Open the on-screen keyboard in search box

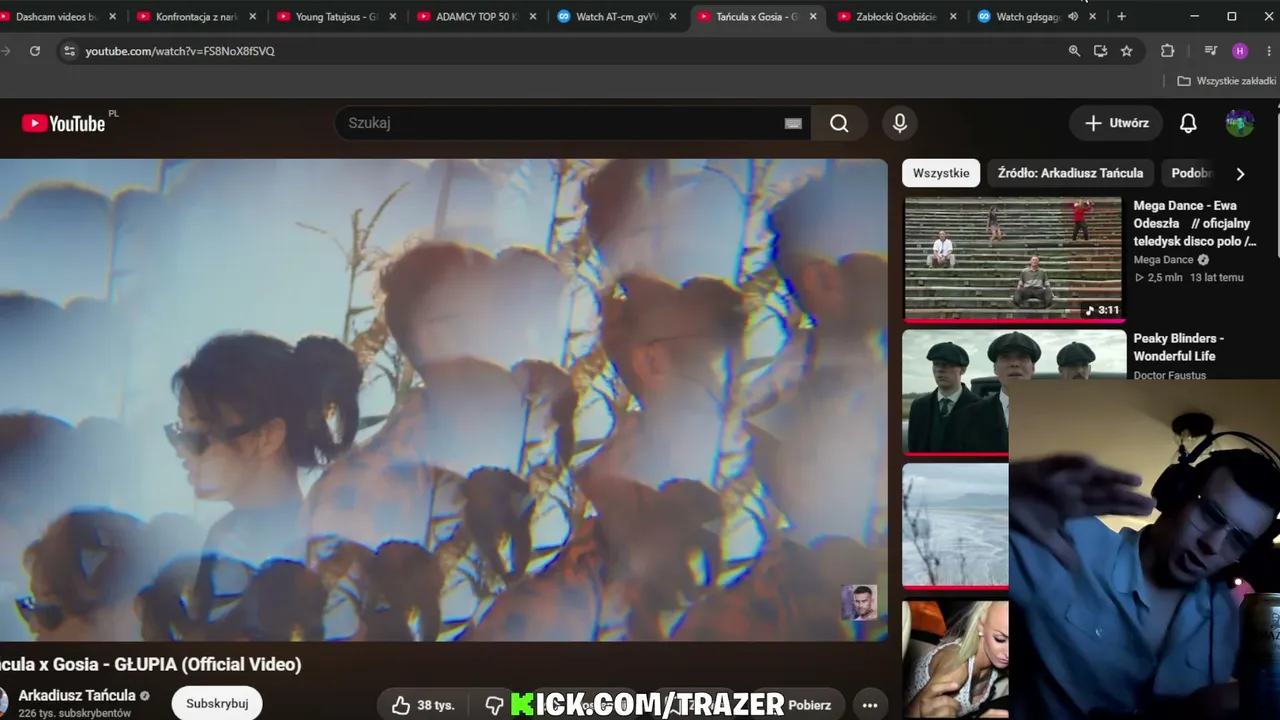click(x=793, y=123)
